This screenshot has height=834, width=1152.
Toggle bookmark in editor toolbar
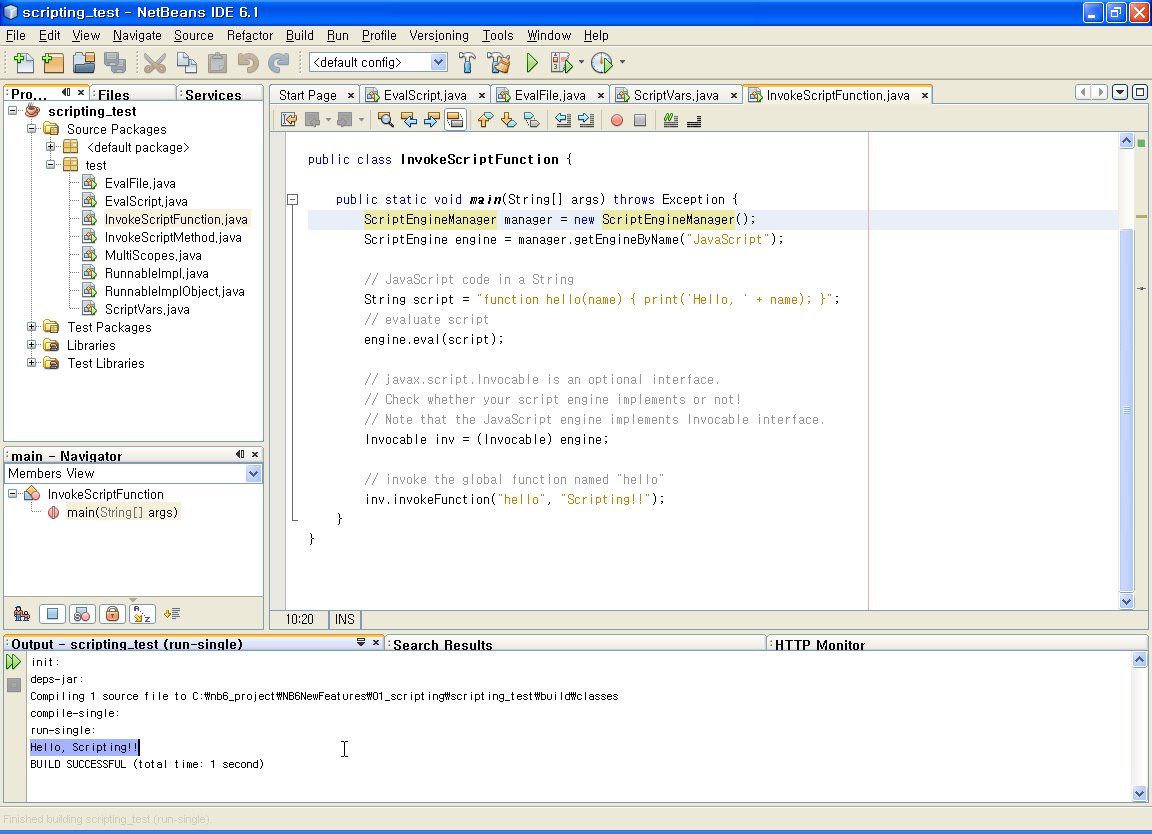tap(532, 120)
